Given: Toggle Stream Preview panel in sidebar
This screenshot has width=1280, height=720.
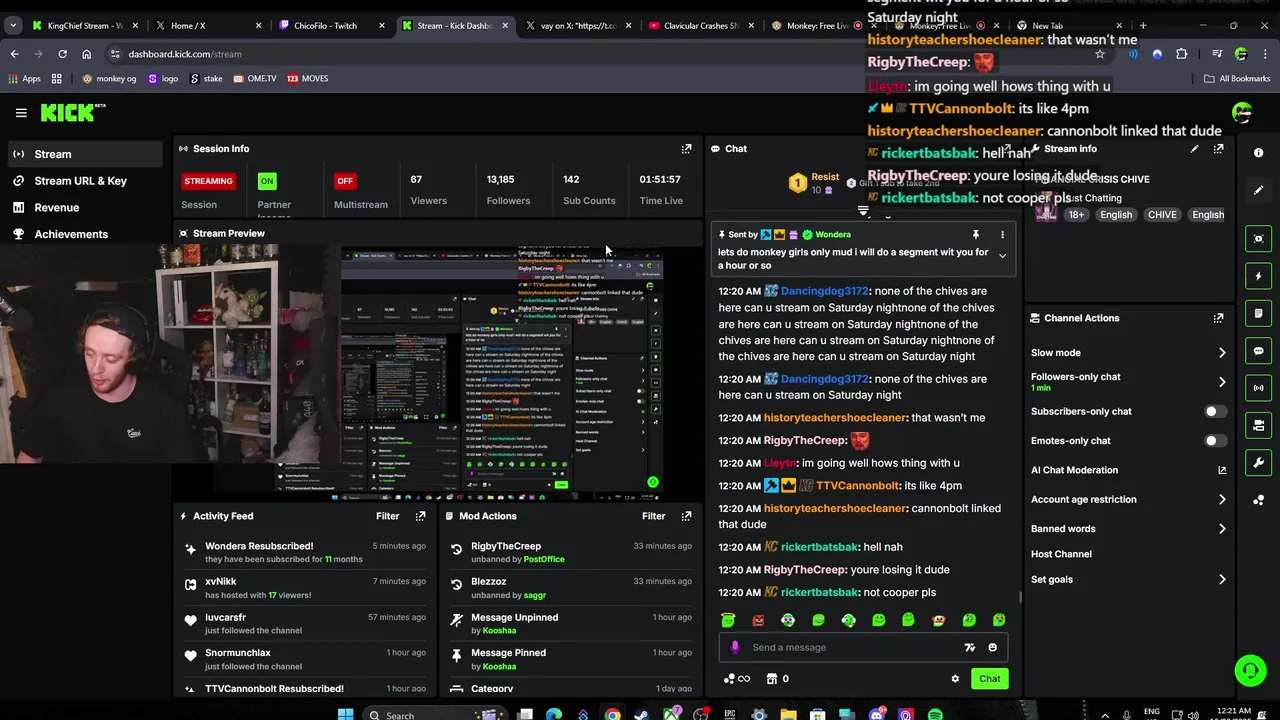Looking at the screenshot, I should tap(1259, 238).
